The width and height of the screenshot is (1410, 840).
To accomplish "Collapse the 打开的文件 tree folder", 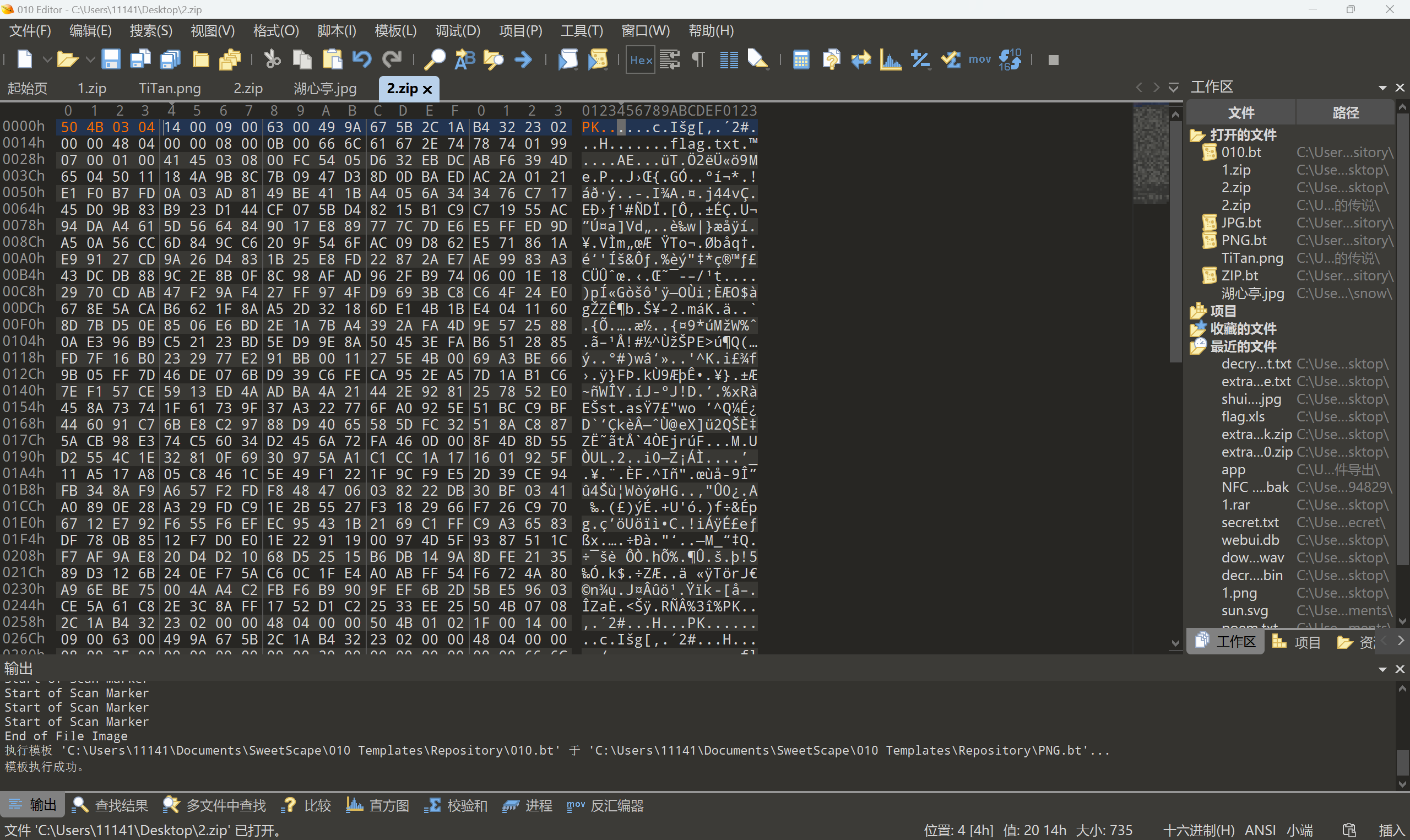I will coord(1197,136).
